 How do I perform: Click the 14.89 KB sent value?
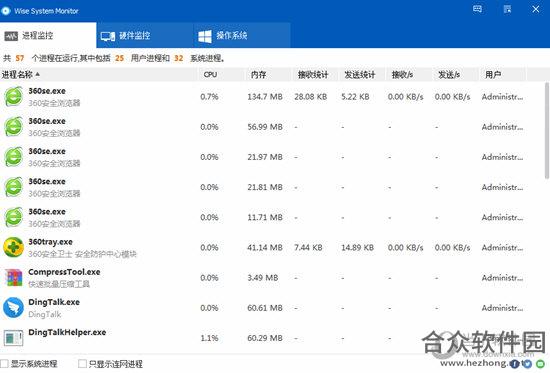pyautogui.click(x=357, y=248)
